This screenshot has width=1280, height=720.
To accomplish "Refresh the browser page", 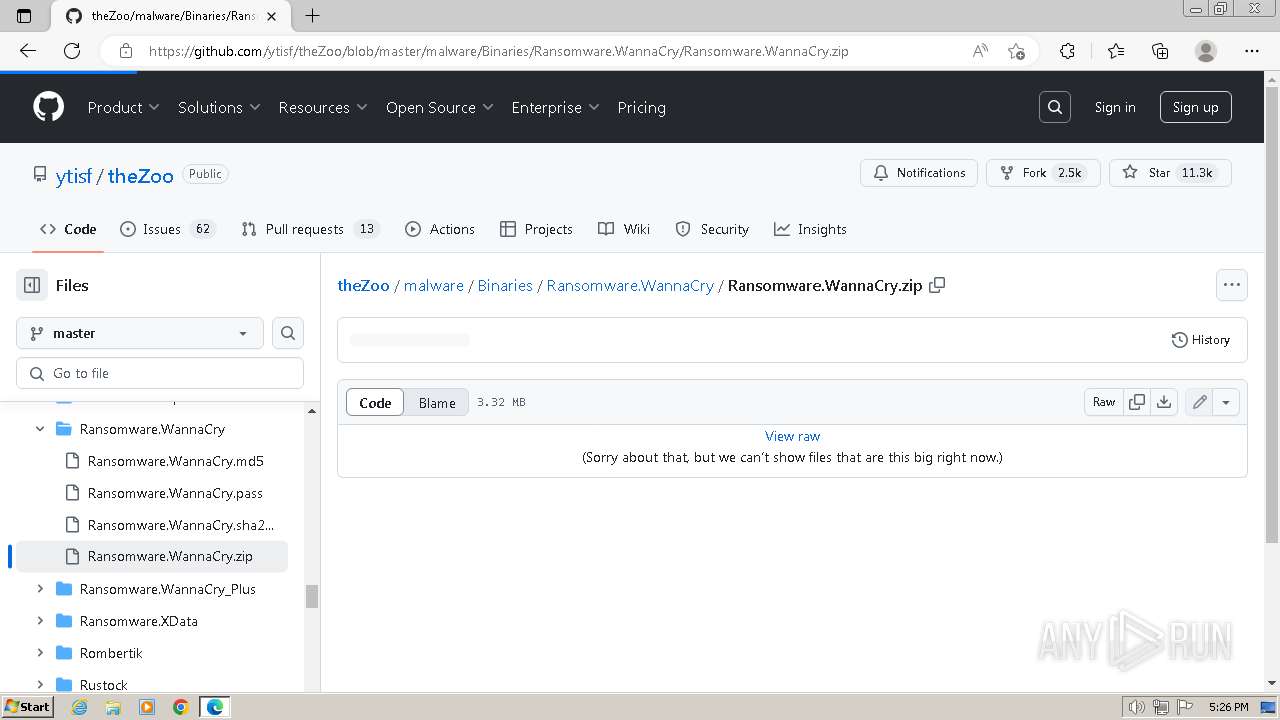I will pyautogui.click(x=72, y=51).
